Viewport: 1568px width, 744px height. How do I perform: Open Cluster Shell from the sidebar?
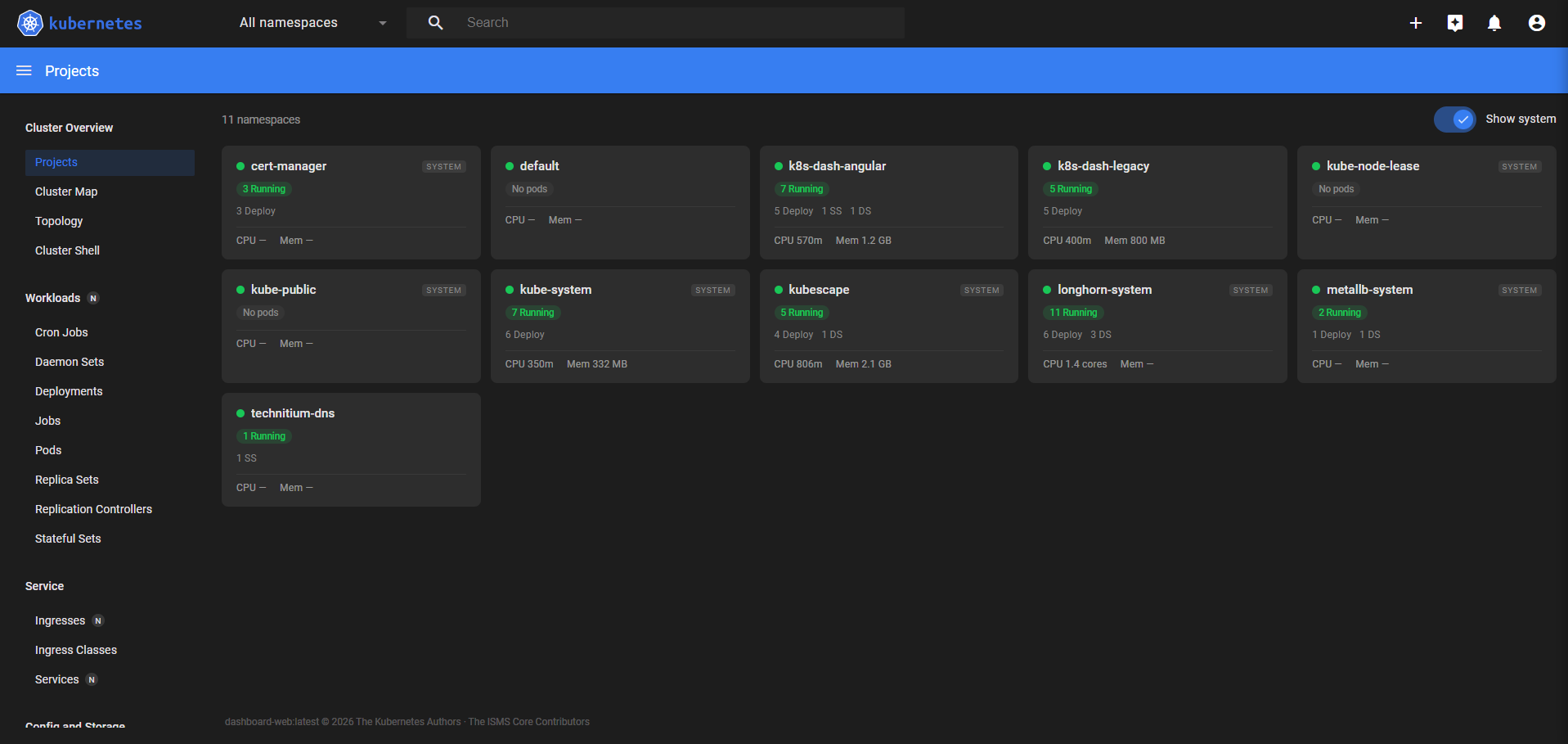click(67, 250)
